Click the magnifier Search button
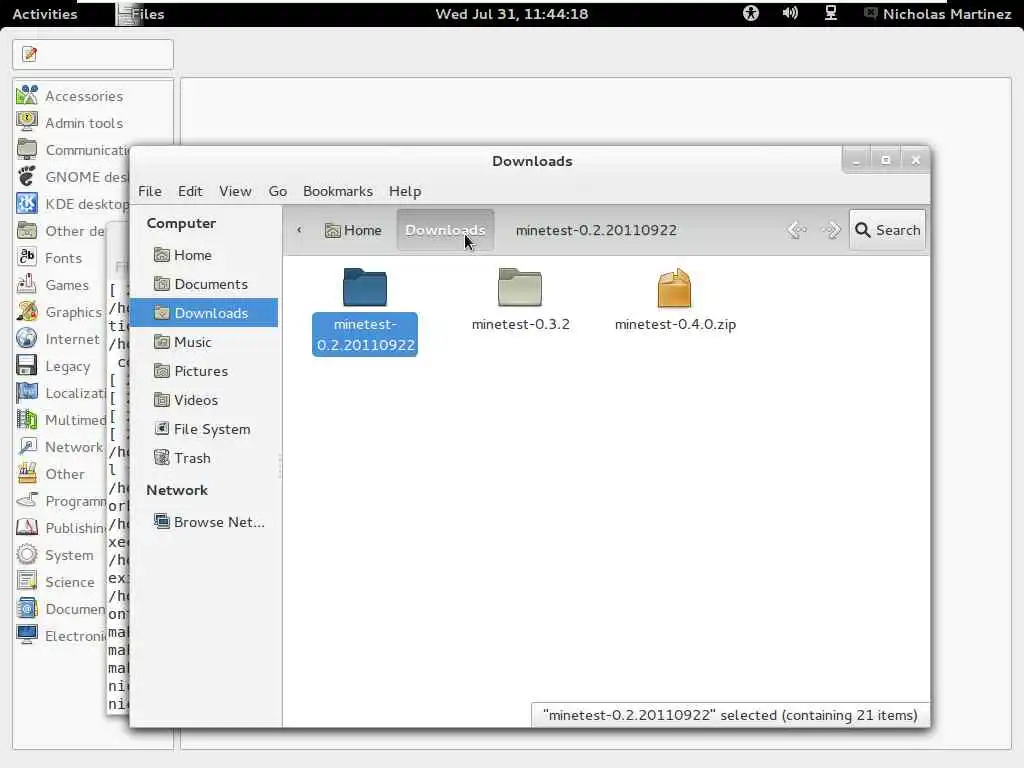The height and width of the screenshot is (768, 1024). (888, 230)
